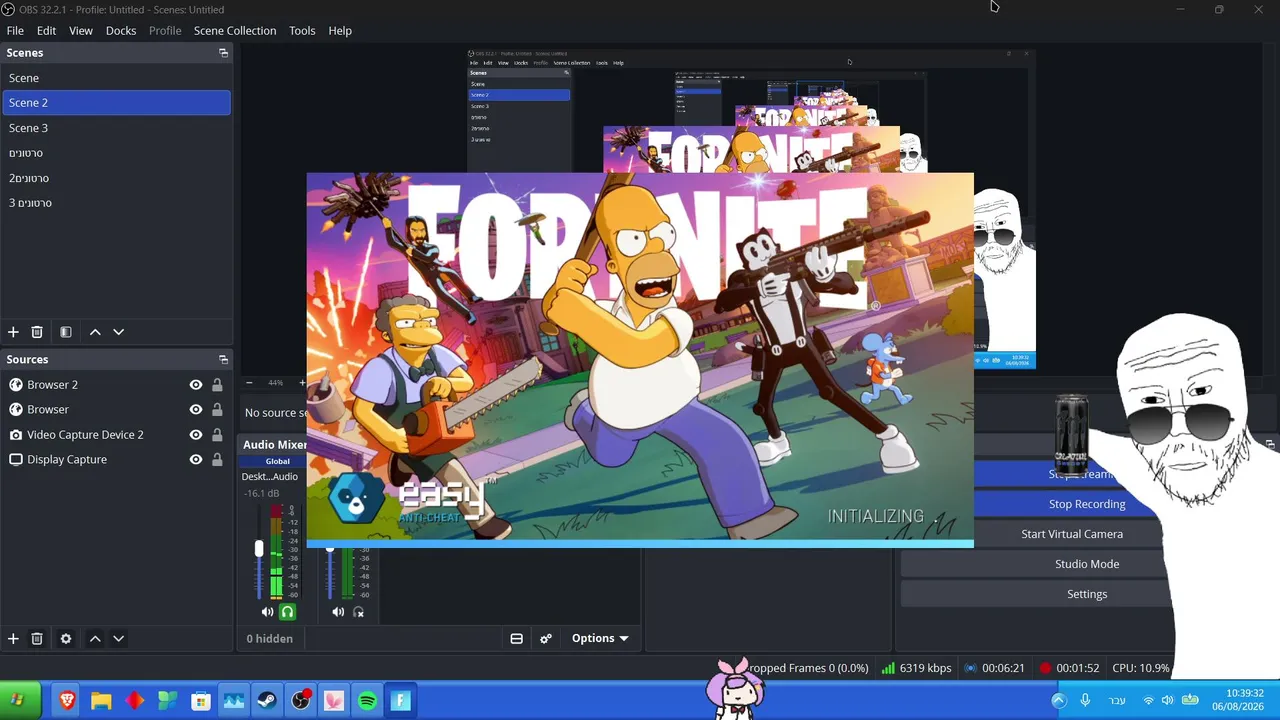The width and height of the screenshot is (1280, 720).
Task: Expand the Audio Mixer Options dropdown
Action: pyautogui.click(x=600, y=639)
